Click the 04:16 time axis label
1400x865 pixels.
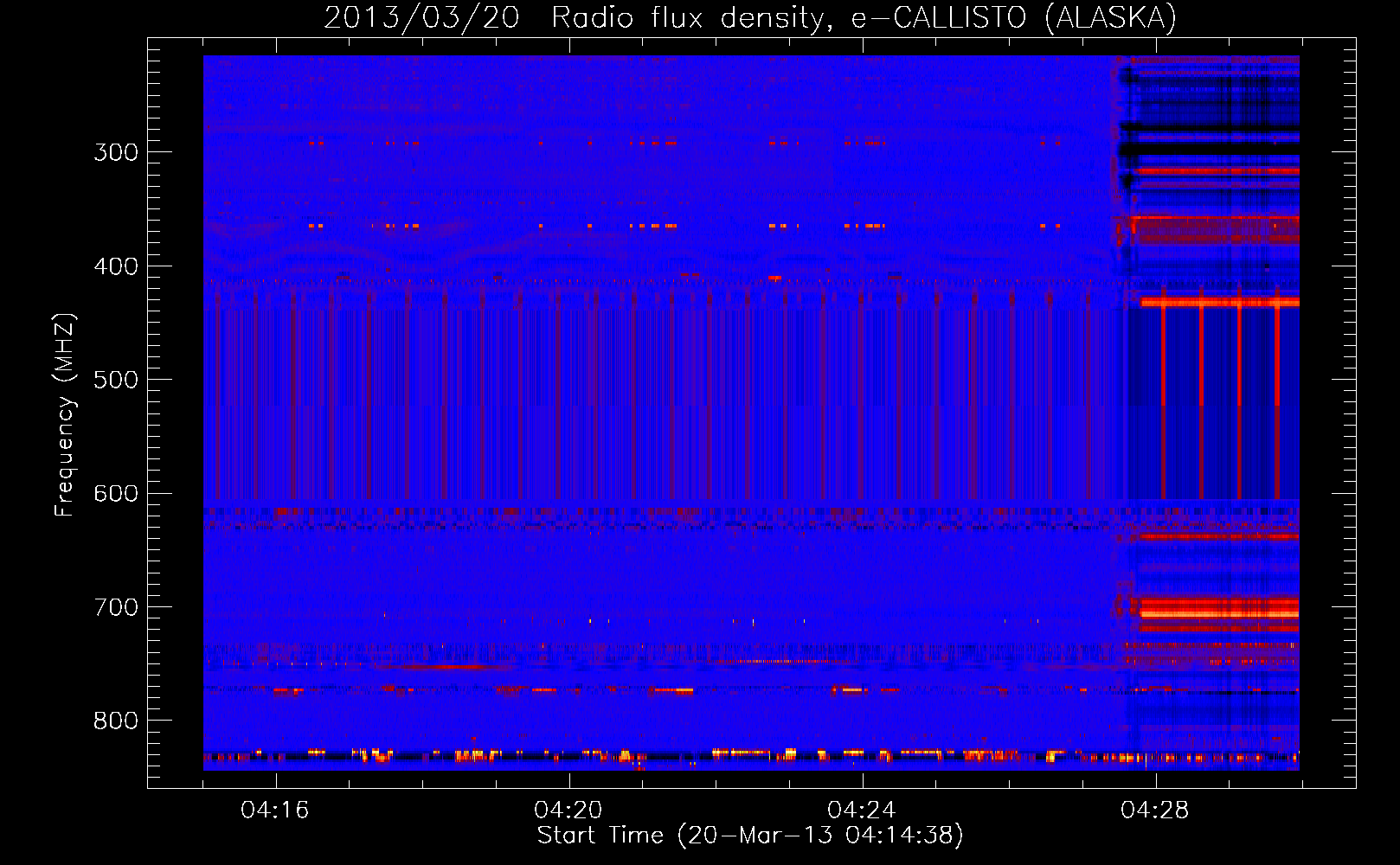(x=275, y=810)
